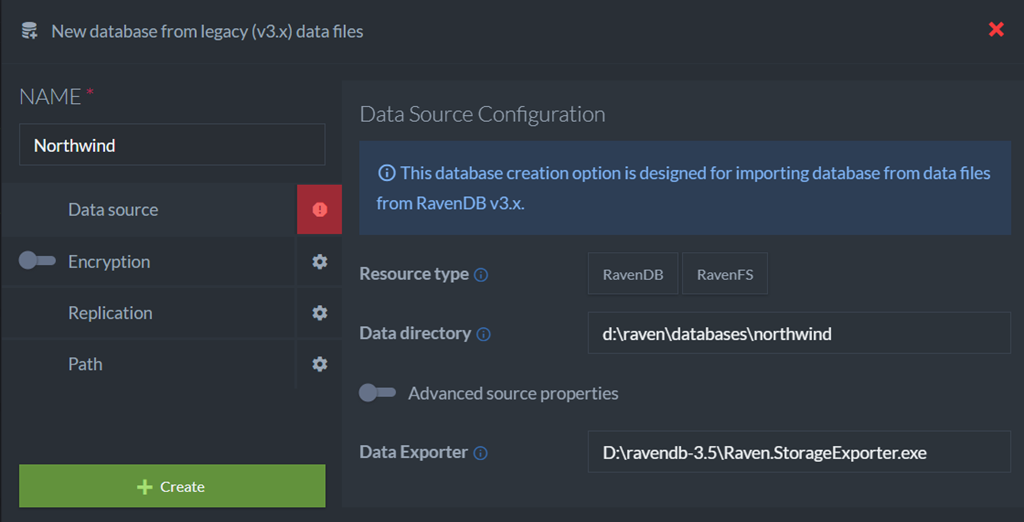
Task: Click the green Create button
Action: point(172,486)
